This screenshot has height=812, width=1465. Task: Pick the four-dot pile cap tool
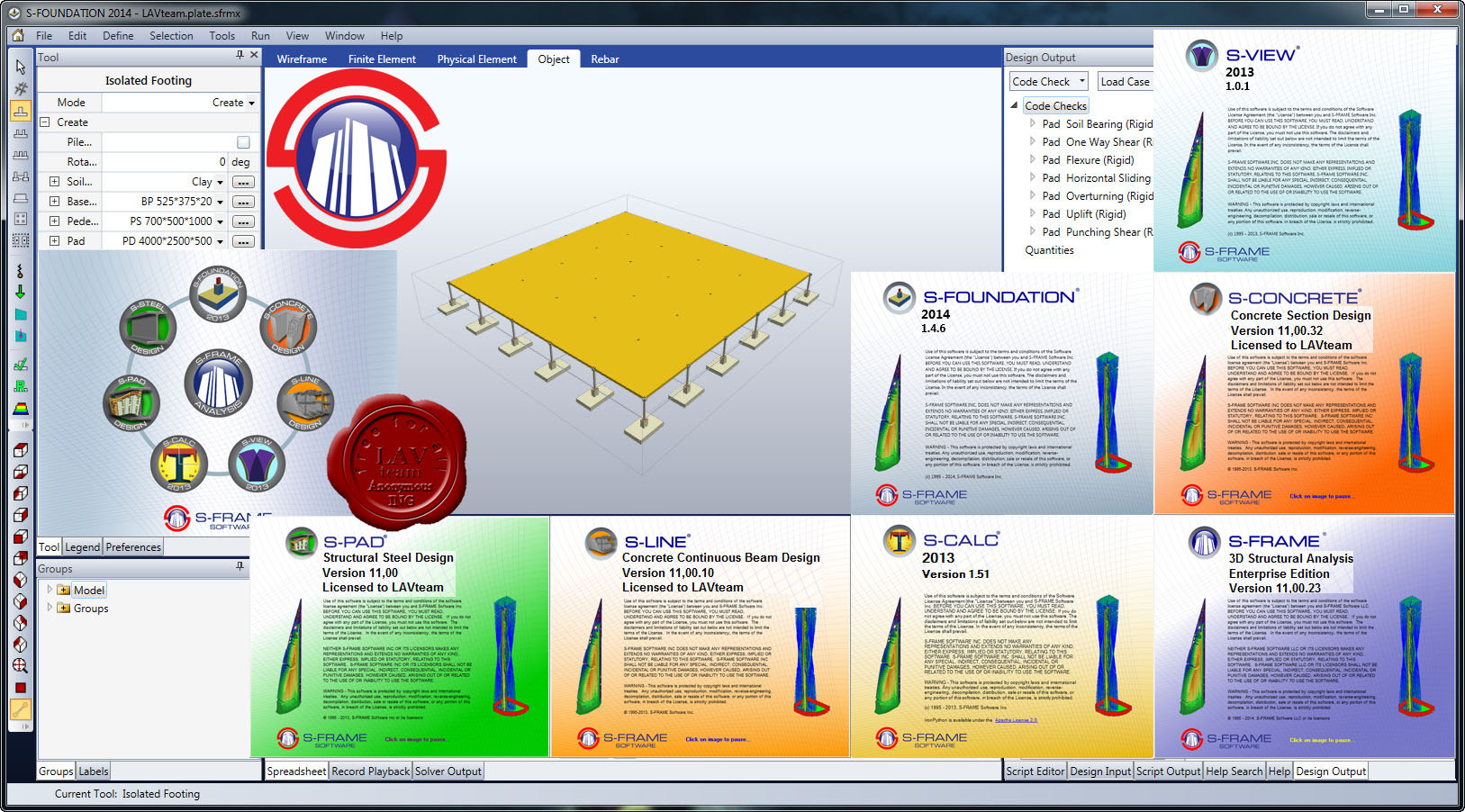pos(20,219)
